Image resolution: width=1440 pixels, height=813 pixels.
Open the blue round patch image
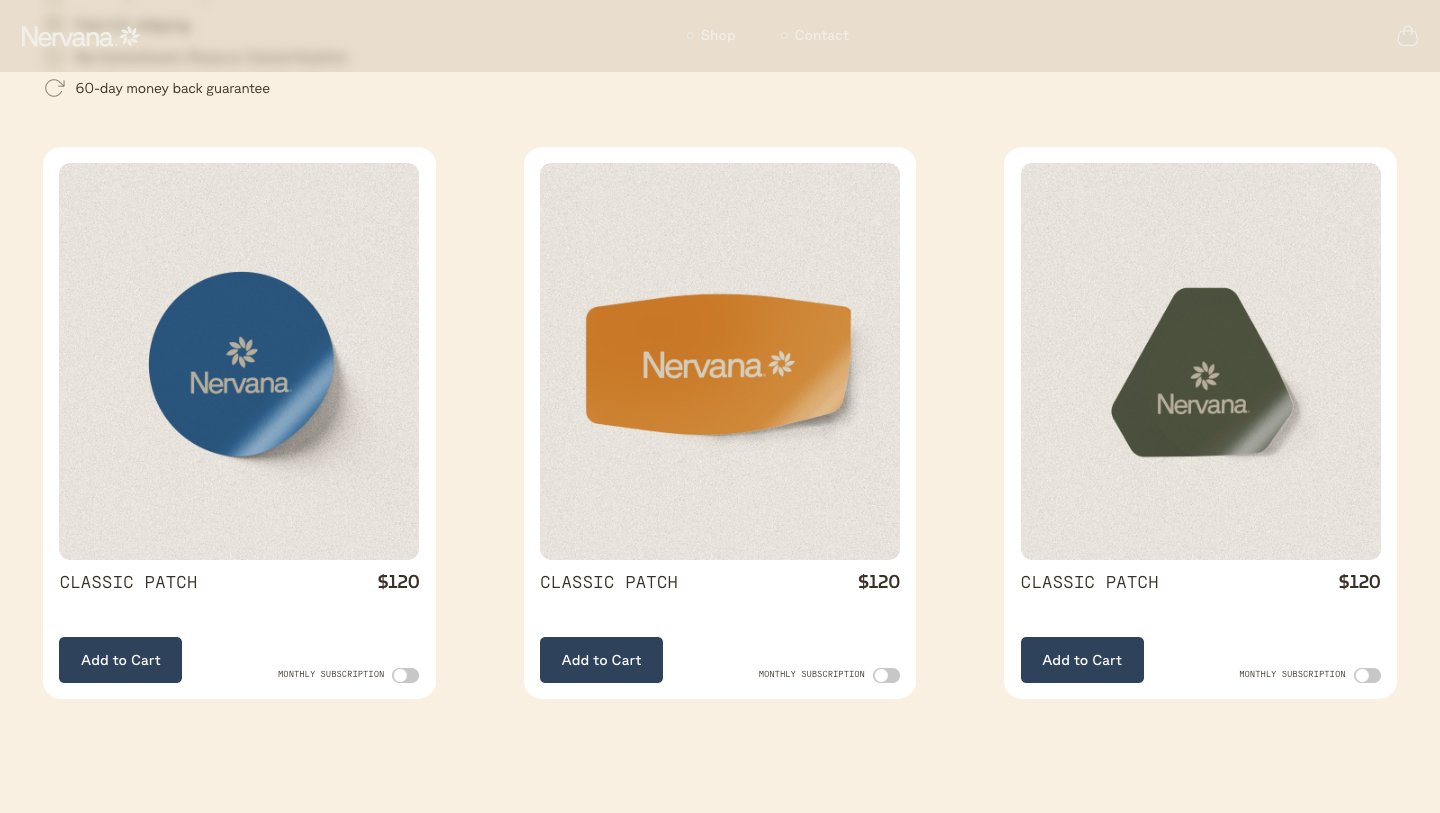239,361
